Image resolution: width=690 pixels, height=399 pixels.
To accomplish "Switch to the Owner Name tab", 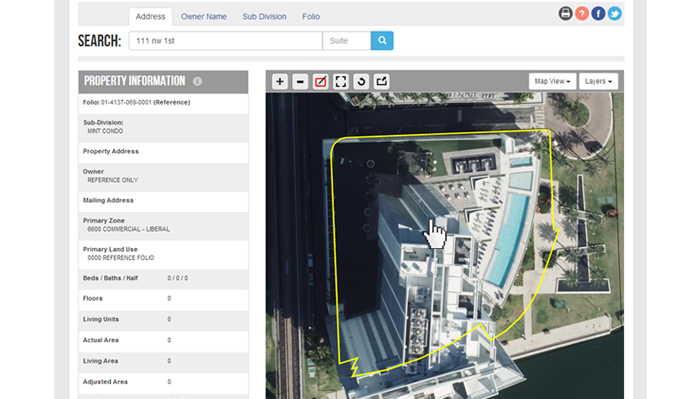I will coord(204,17).
